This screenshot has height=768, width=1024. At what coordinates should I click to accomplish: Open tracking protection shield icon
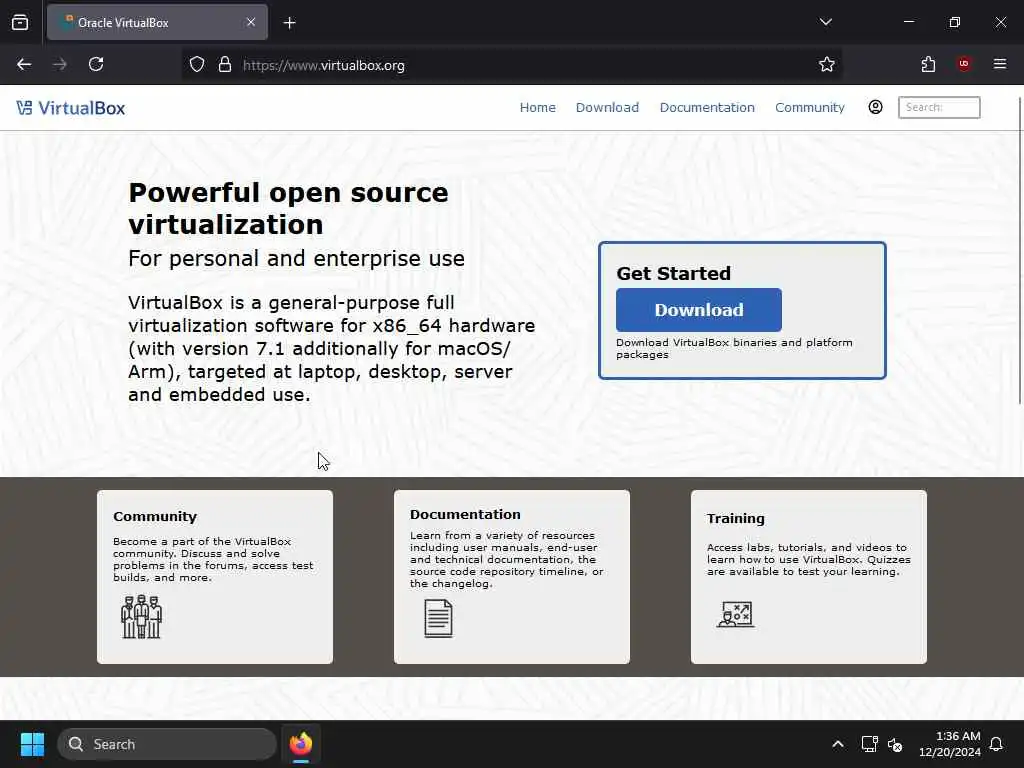point(197,65)
